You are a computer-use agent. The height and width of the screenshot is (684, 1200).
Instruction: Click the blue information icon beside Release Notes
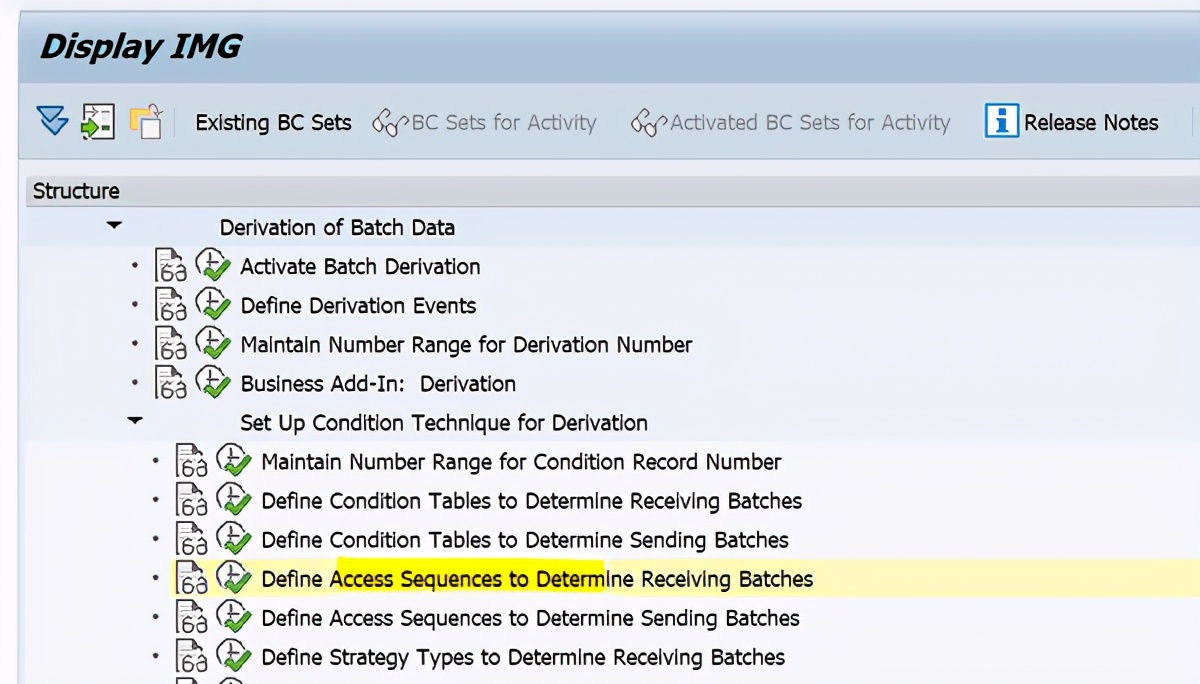click(x=1003, y=121)
